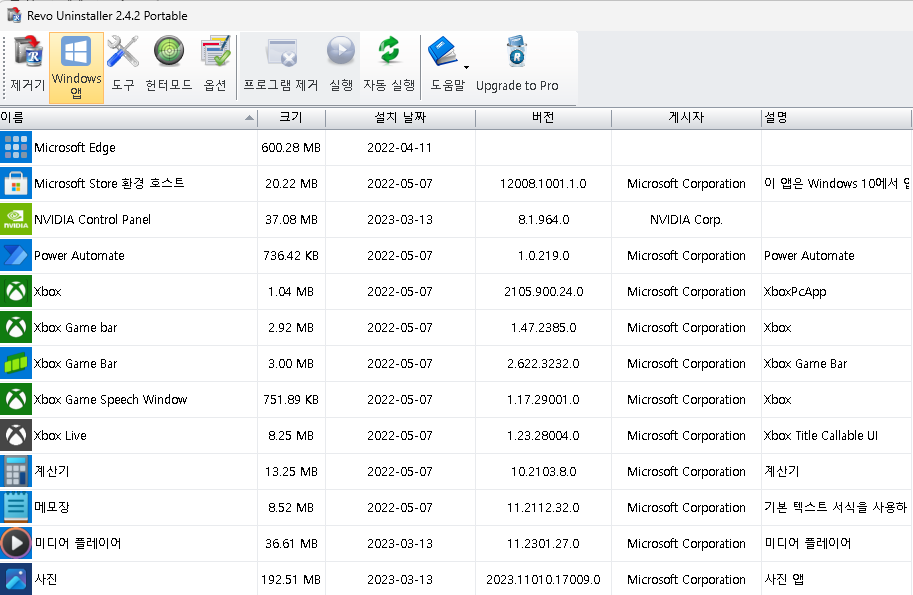Click the Power Automate app icon
This screenshot has width=913, height=595.
pos(16,256)
